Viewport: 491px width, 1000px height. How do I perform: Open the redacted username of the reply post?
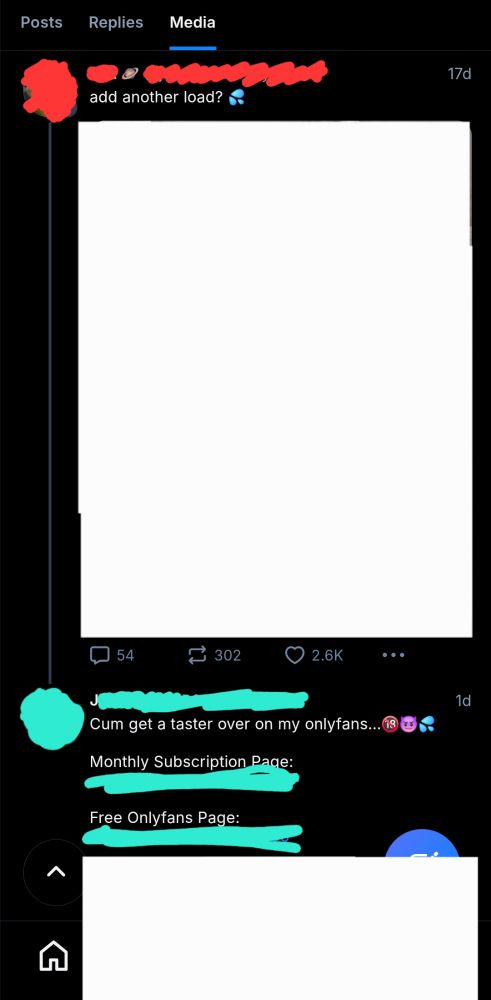click(x=199, y=700)
